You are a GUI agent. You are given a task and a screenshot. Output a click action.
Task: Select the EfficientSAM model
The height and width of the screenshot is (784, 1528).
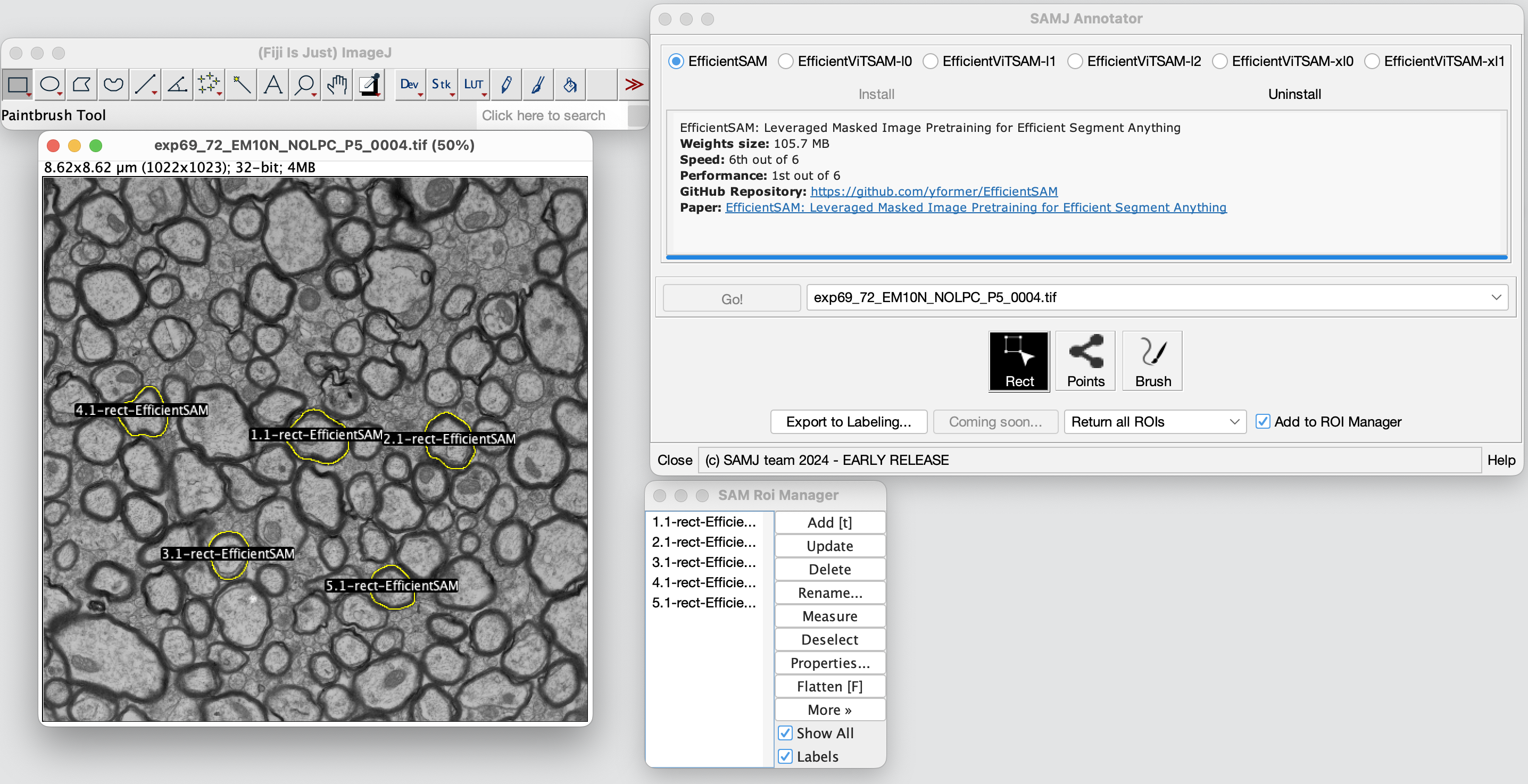(x=718, y=61)
